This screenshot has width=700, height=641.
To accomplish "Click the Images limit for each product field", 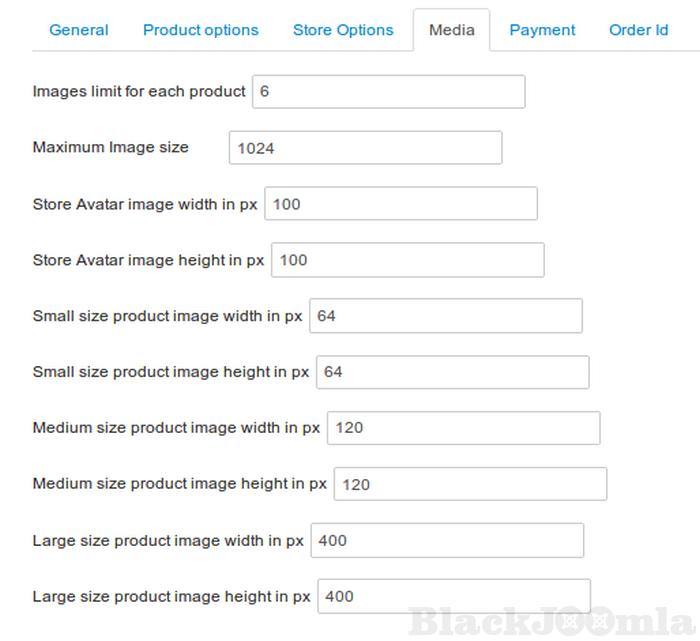I will point(388,92).
